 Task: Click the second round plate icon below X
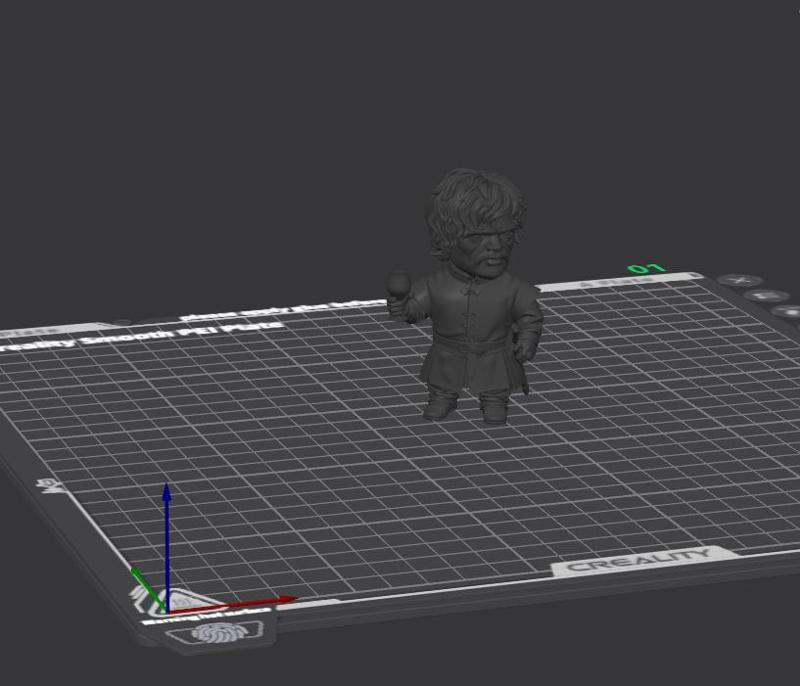765,295
